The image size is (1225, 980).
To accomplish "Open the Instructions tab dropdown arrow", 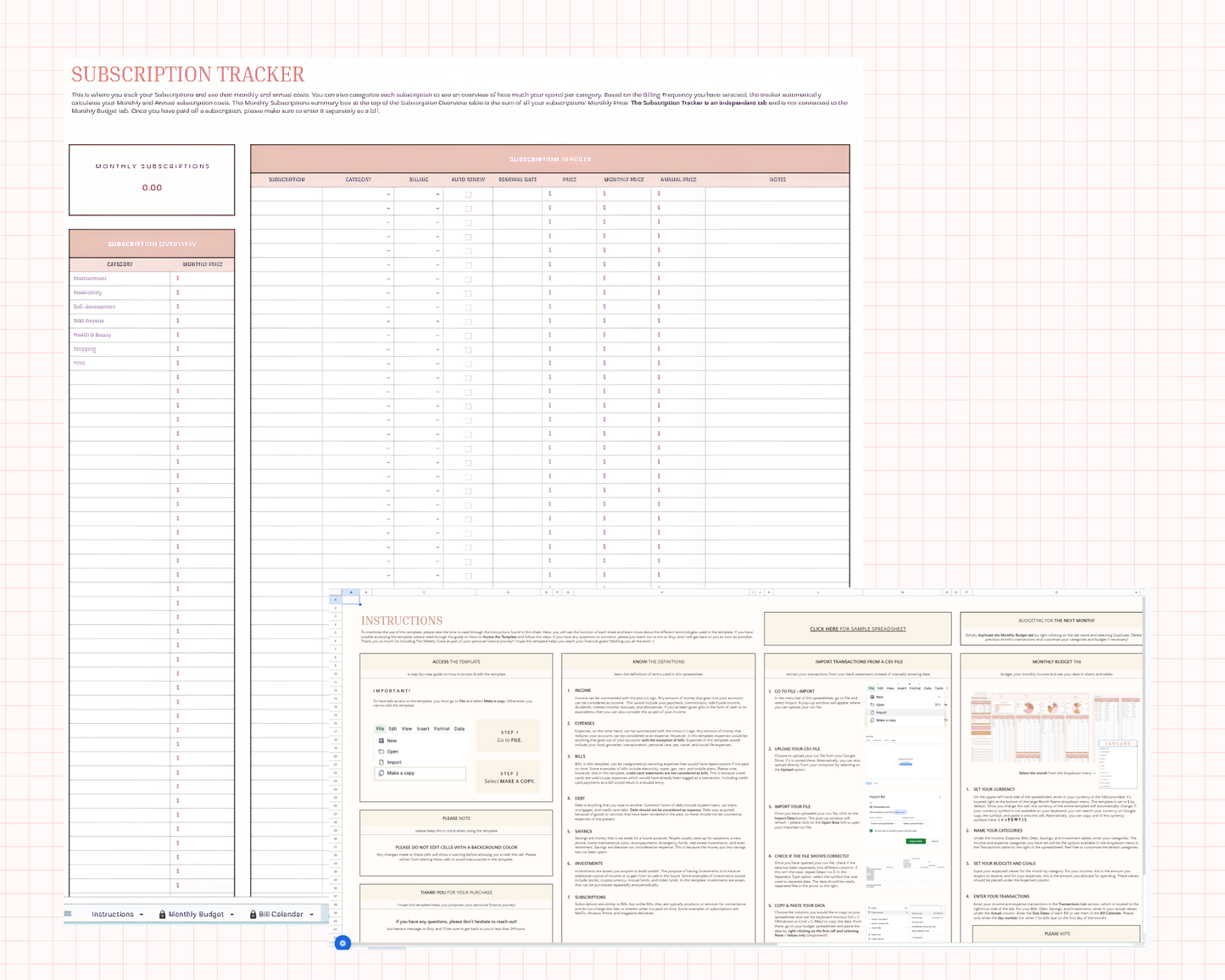I will 142,915.
